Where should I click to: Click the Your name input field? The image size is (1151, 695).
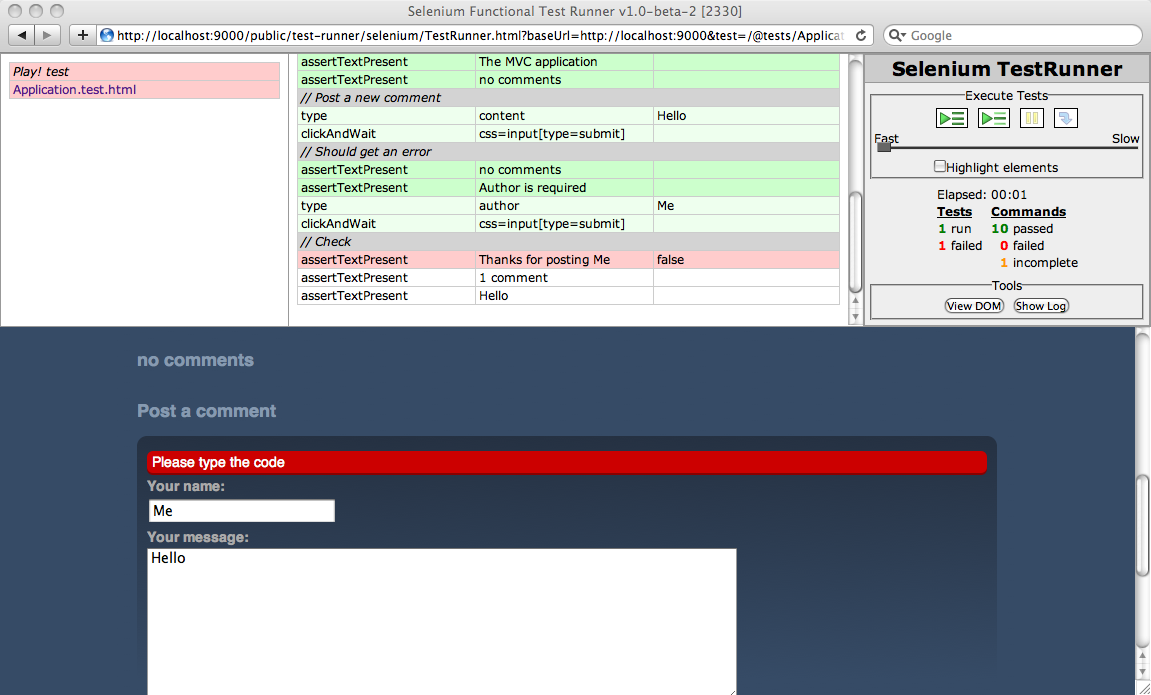click(x=241, y=511)
